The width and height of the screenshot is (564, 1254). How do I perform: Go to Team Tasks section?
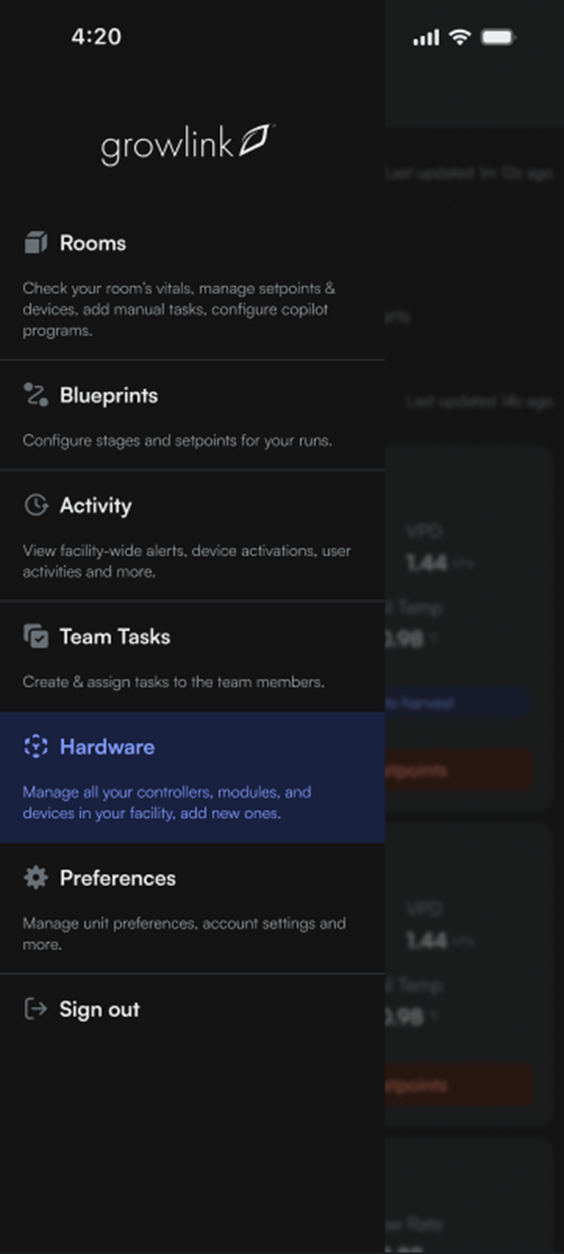point(192,657)
